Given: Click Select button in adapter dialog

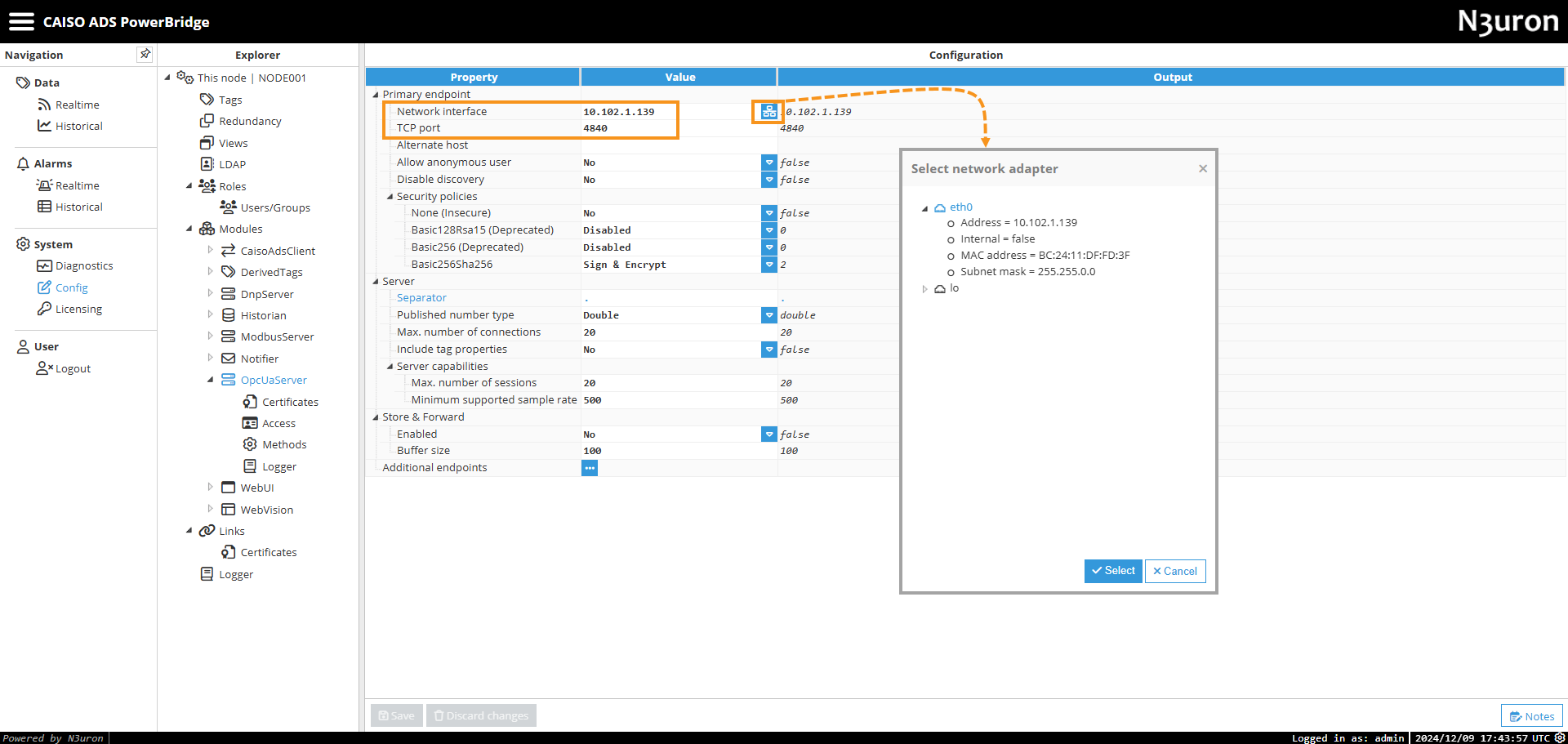Looking at the screenshot, I should [x=1113, y=571].
